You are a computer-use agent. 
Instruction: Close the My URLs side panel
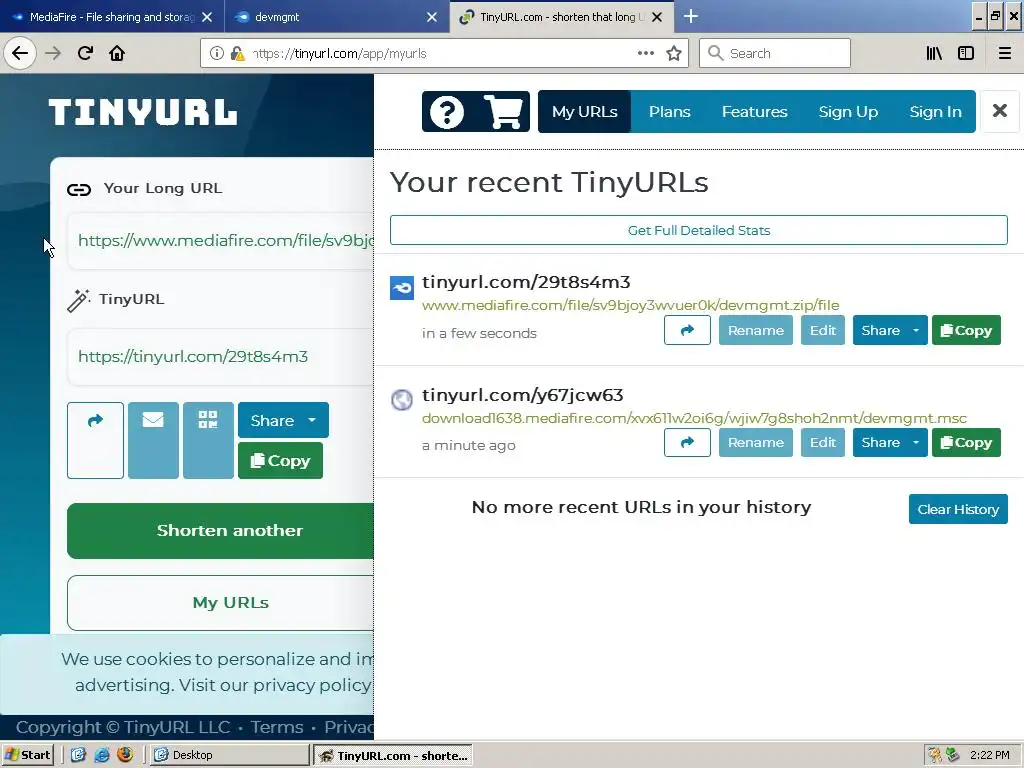click(x=1000, y=111)
